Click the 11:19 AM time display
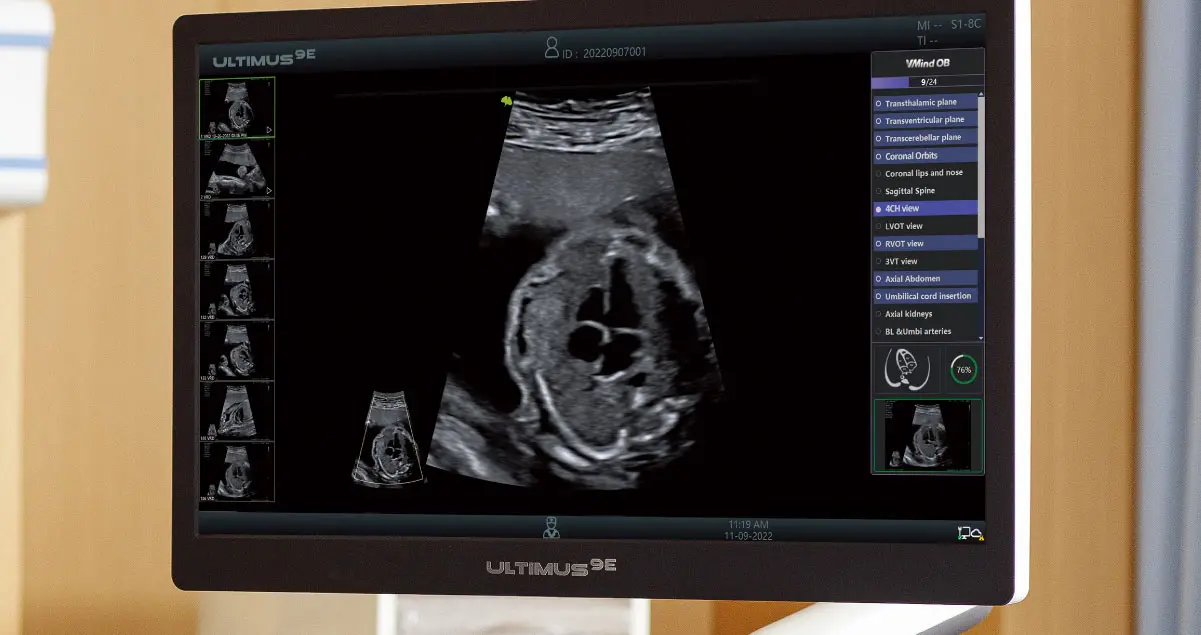The image size is (1201, 635). (748, 524)
